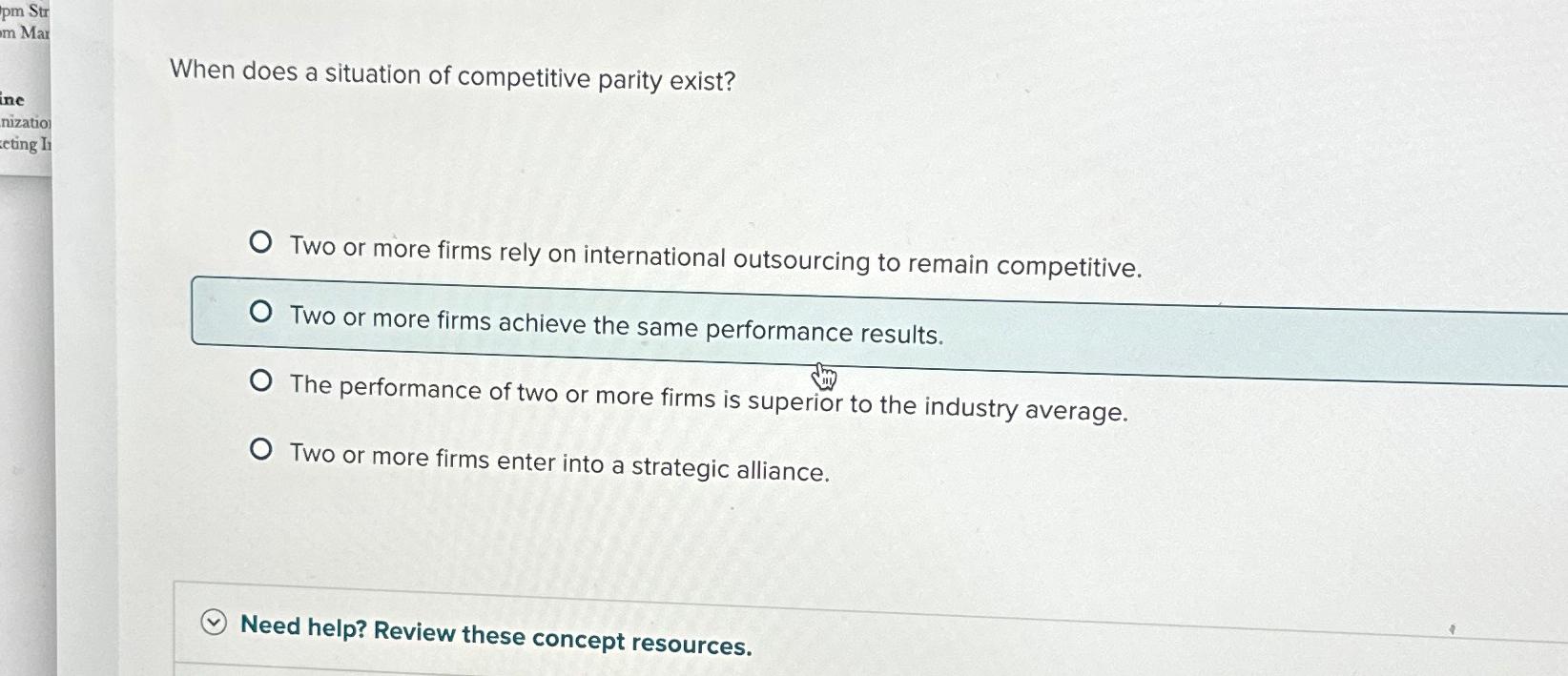This screenshot has height=676, width=1568.
Task: Click the small marker at far right of help bar
Action: [1453, 628]
